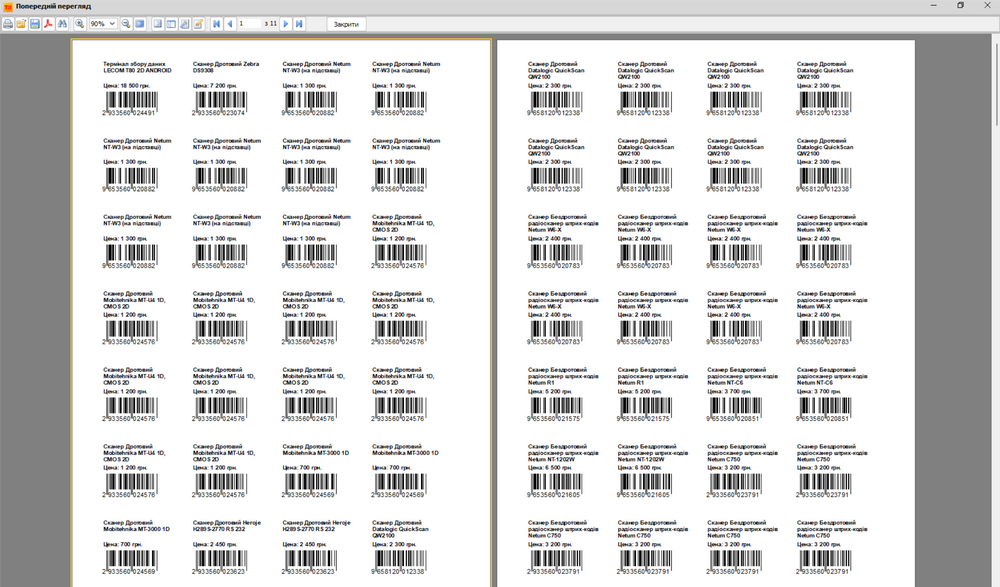Screen dimensions: 1000x587
Task: Toggle the thumbnails panel icon
Action: coord(171,23)
